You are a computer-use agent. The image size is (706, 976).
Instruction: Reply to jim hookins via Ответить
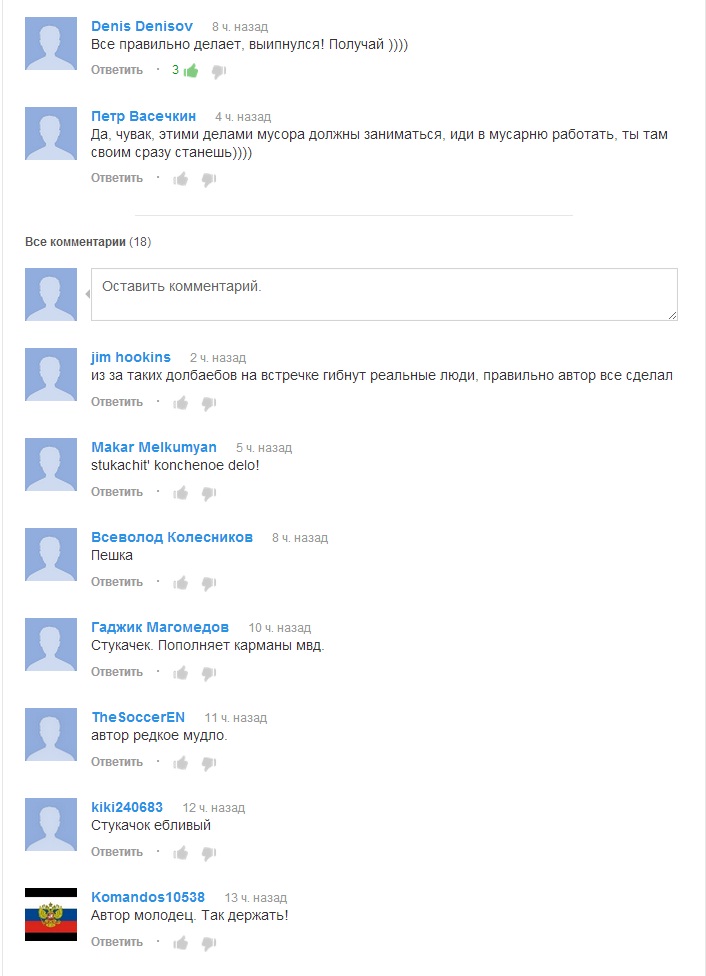pos(117,402)
